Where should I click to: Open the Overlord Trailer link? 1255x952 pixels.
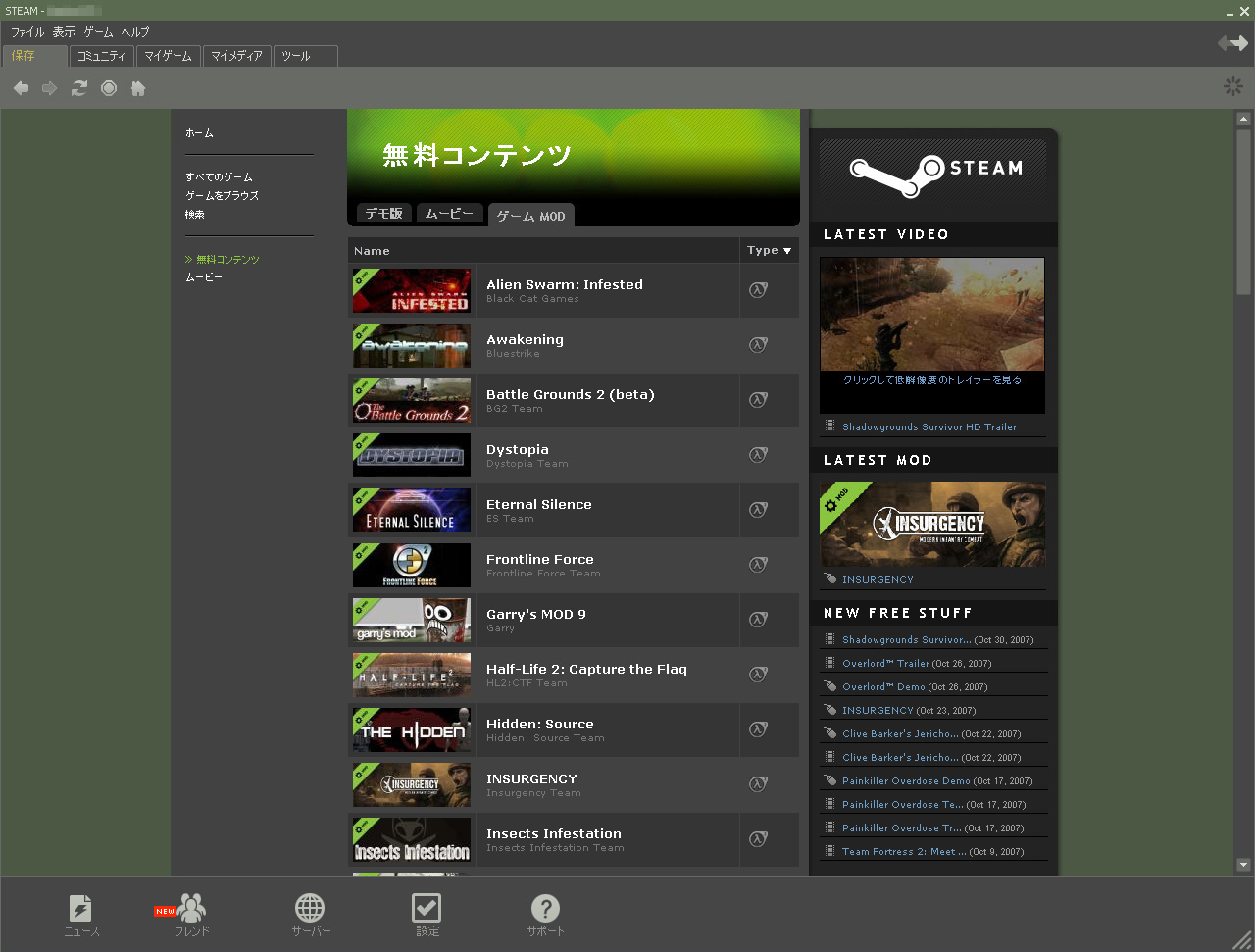pyautogui.click(x=886, y=664)
